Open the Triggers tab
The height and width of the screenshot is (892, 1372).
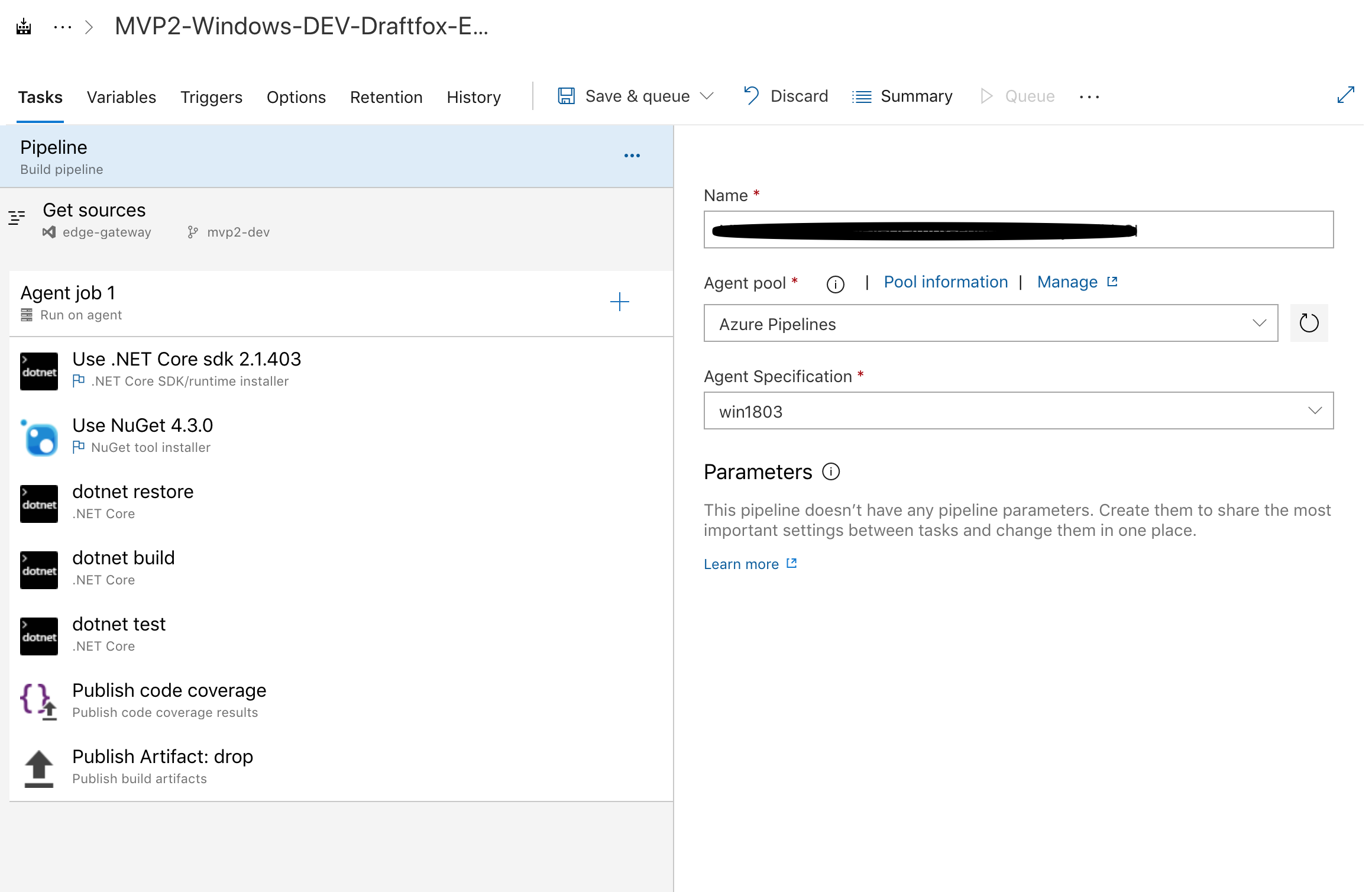[211, 97]
